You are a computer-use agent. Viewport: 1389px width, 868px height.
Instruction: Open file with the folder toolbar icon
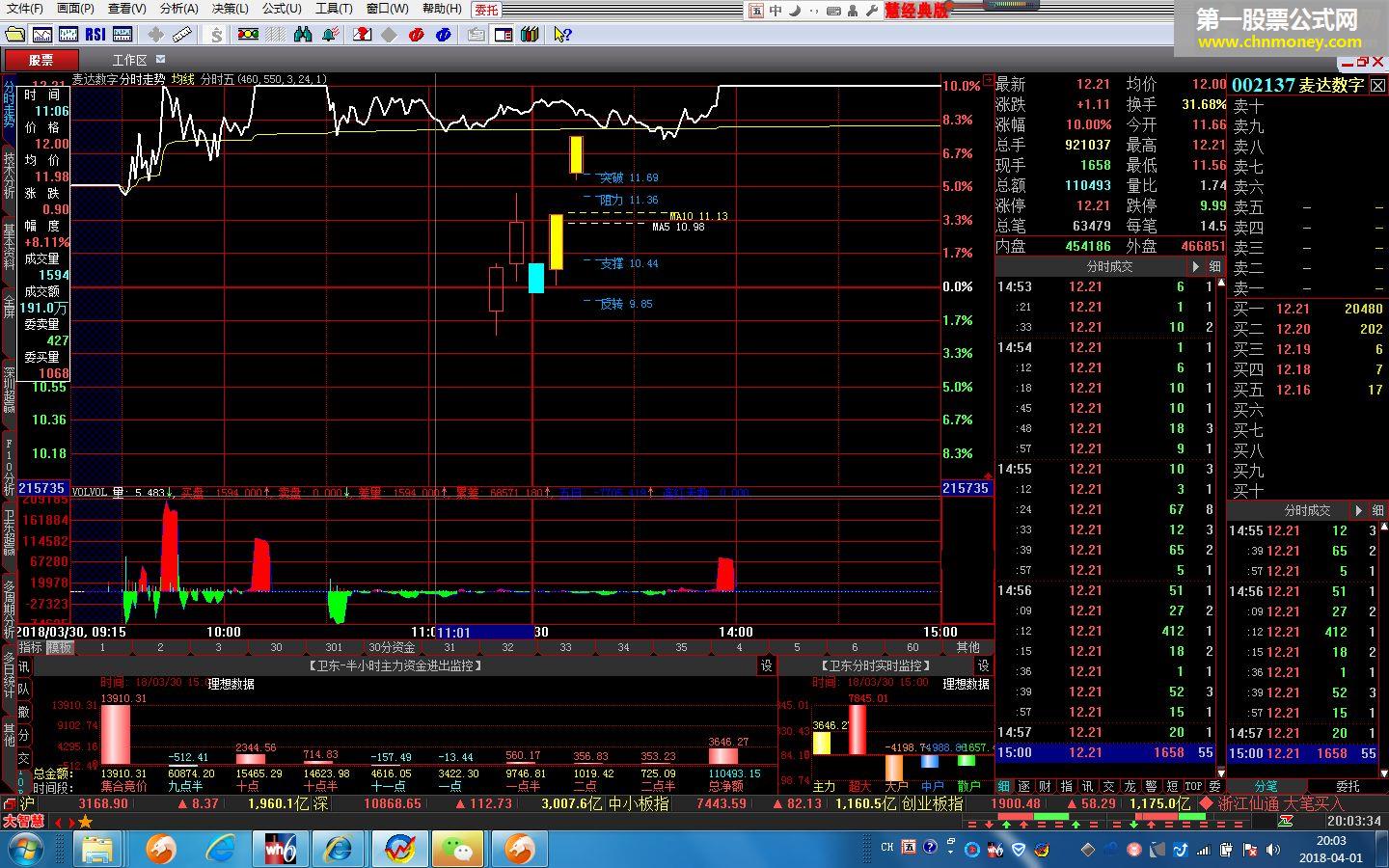tap(14, 35)
